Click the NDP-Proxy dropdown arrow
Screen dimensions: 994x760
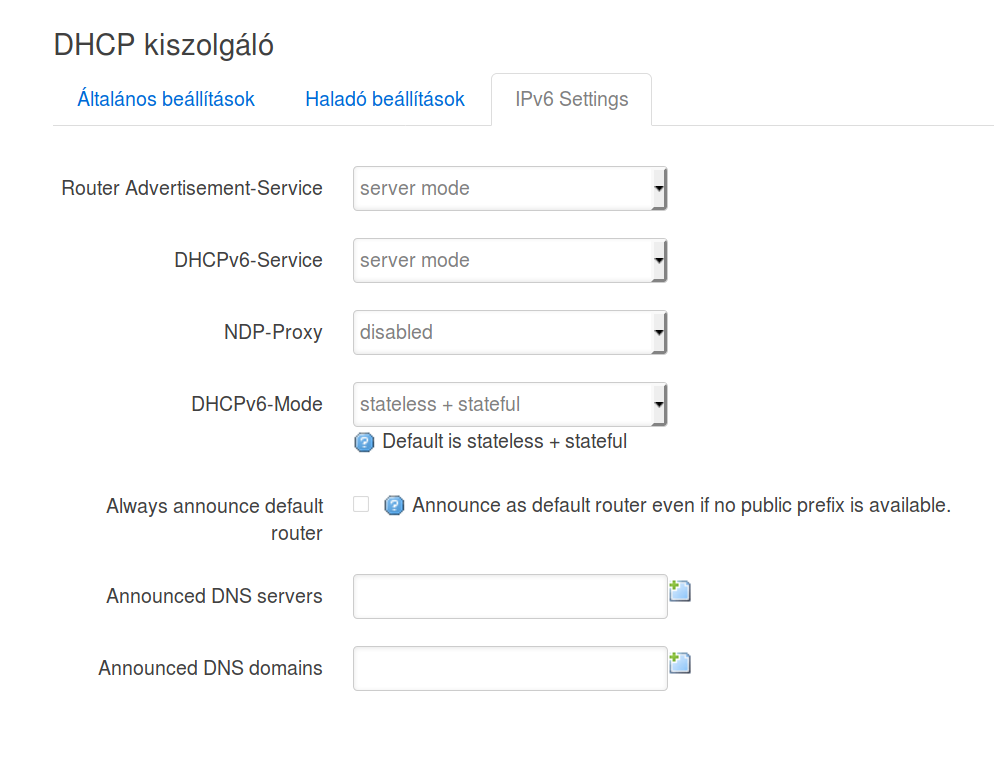659,332
